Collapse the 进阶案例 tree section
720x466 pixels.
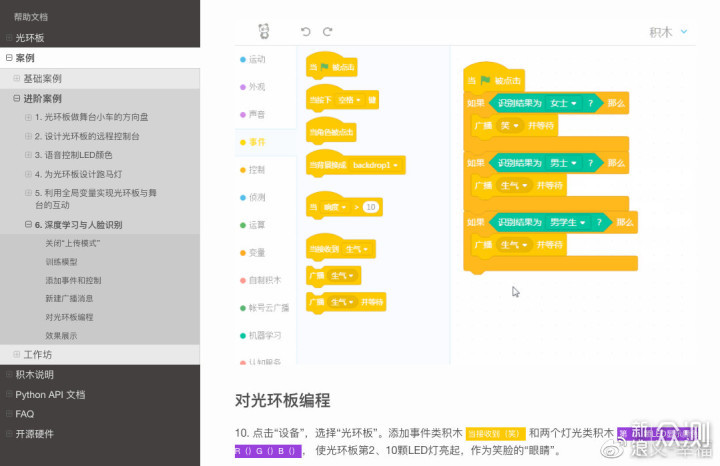click(16, 99)
